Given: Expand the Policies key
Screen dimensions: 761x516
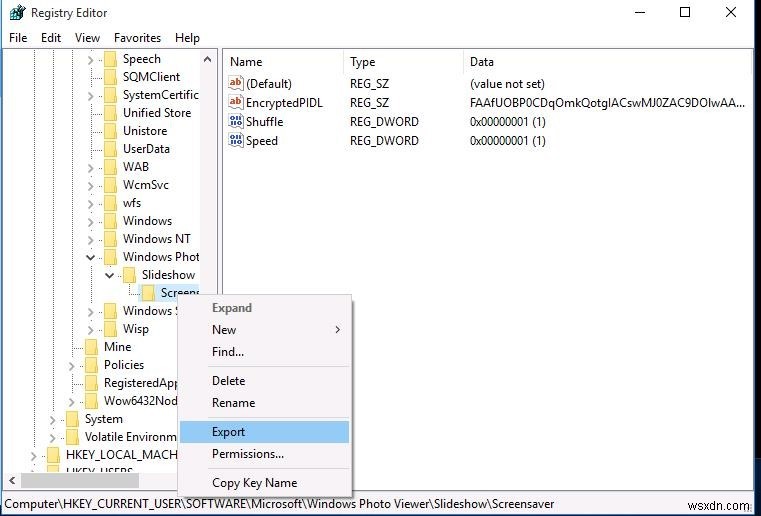Looking at the screenshot, I should coord(72,366).
